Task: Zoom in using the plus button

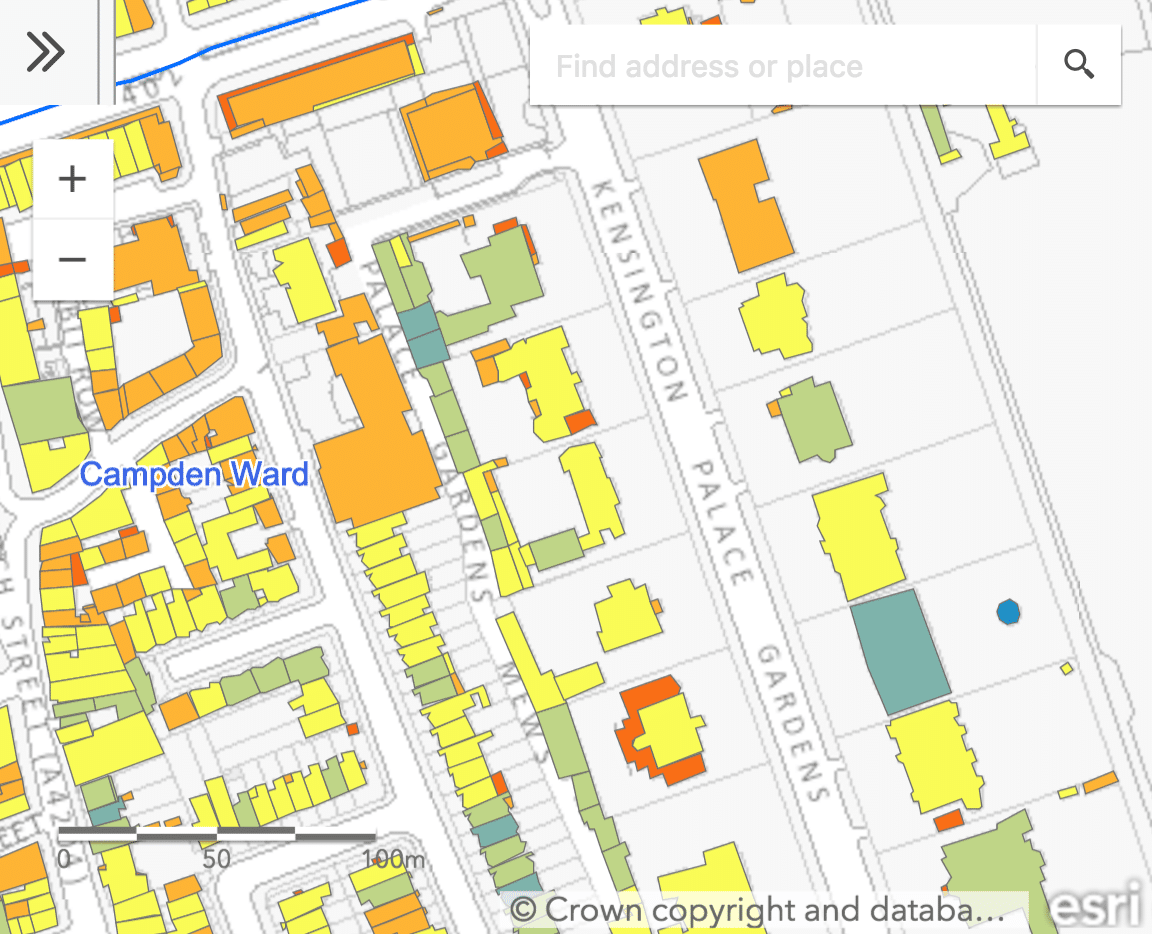Action: click(72, 180)
